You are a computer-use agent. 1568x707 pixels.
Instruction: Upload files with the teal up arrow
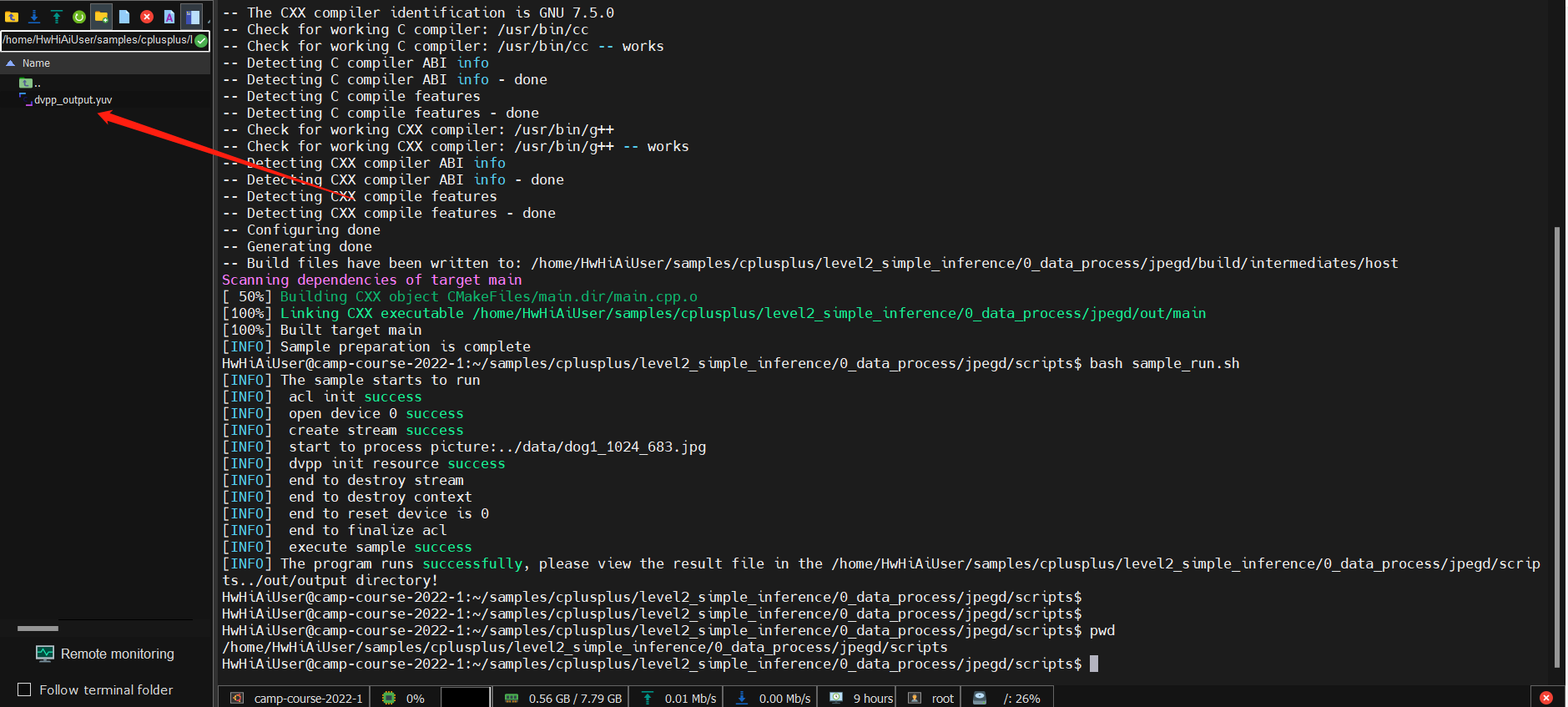pyautogui.click(x=57, y=16)
